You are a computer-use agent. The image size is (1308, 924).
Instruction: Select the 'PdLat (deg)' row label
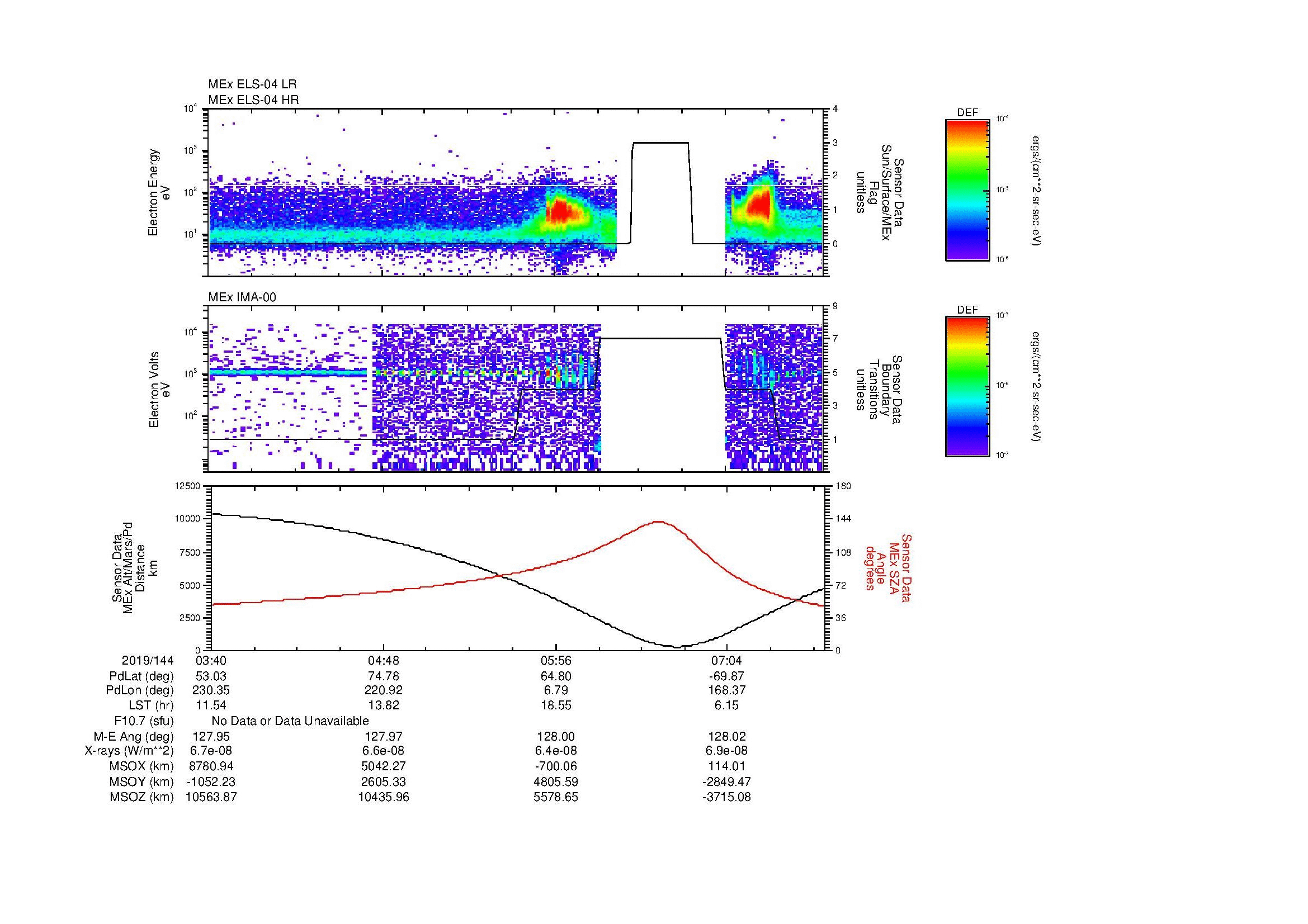coord(141,676)
